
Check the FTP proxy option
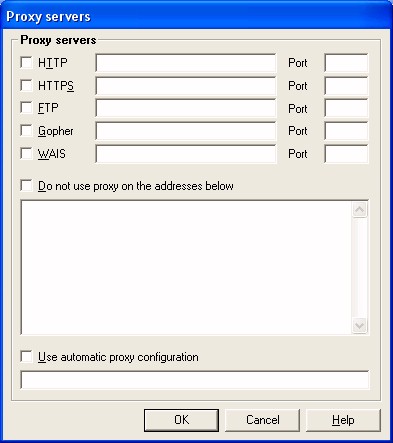(26, 108)
